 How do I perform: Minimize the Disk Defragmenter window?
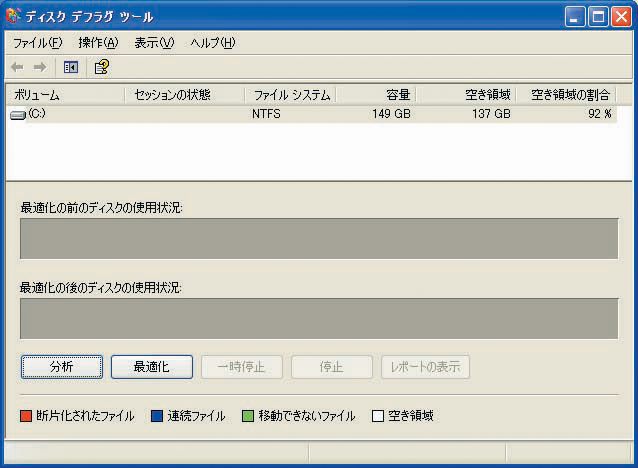(575, 17)
